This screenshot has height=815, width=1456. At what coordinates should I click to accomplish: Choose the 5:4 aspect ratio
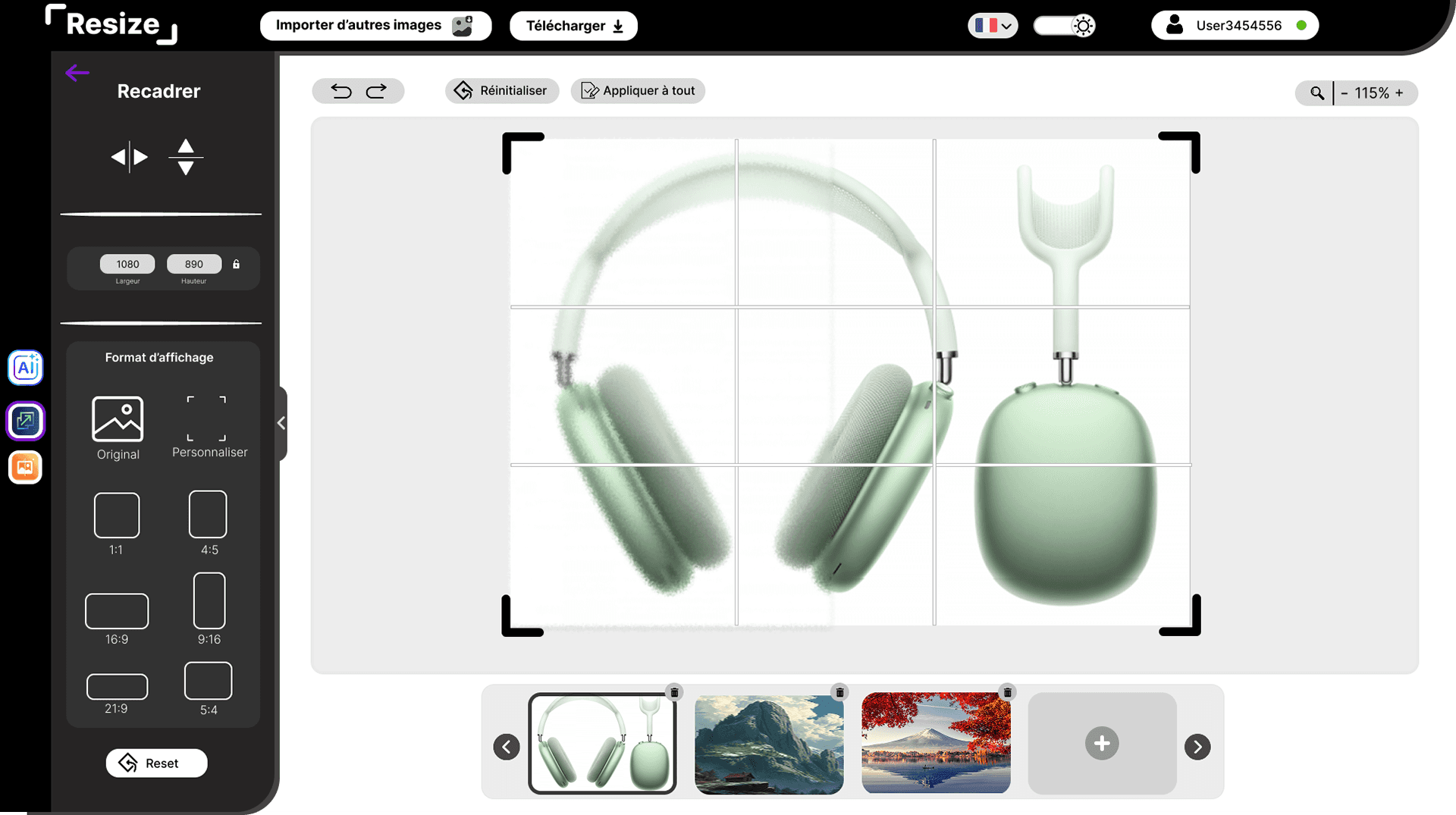click(x=209, y=689)
